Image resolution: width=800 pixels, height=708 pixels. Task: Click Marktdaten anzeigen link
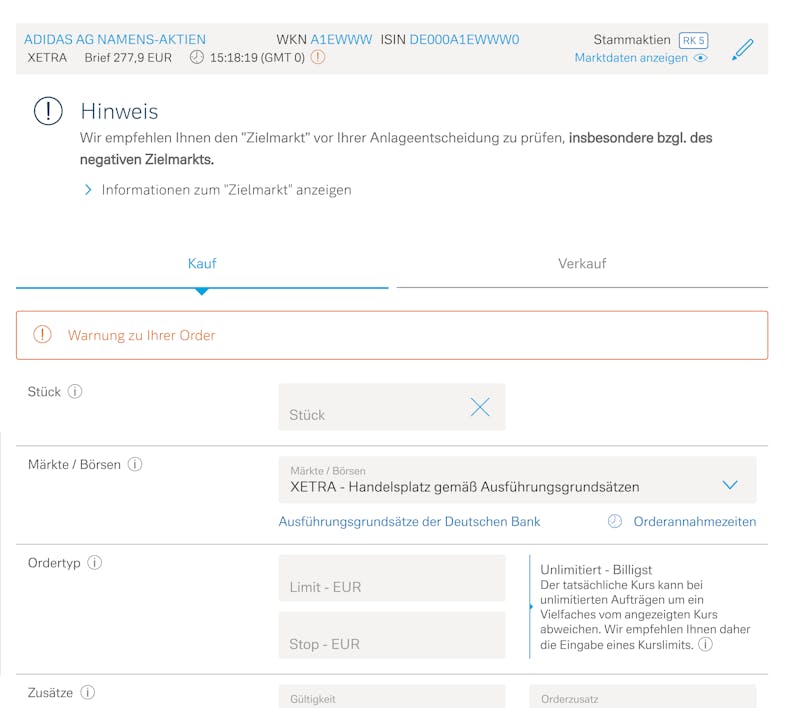(631, 58)
